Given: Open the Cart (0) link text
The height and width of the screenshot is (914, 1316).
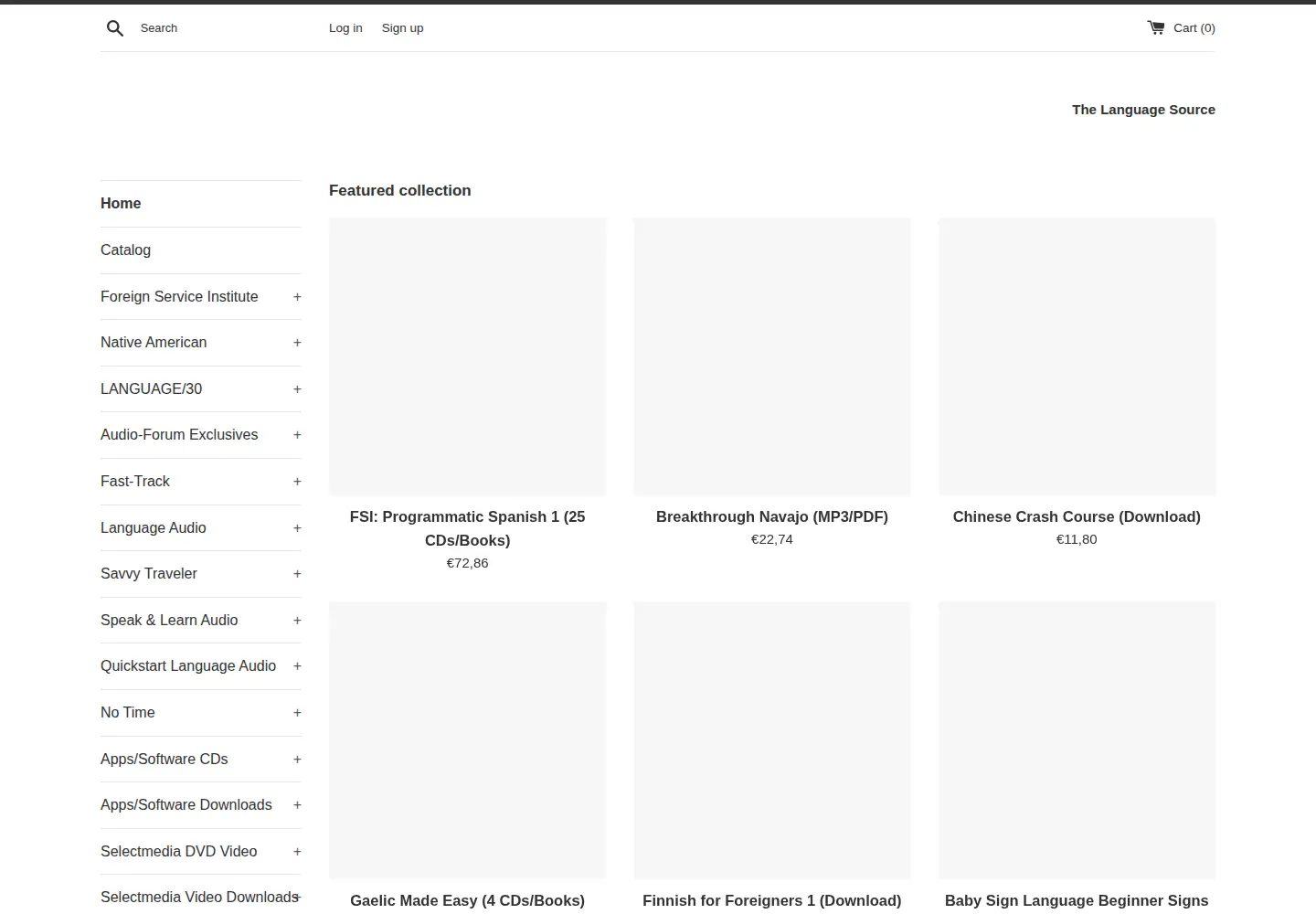Looking at the screenshot, I should click(1194, 28).
